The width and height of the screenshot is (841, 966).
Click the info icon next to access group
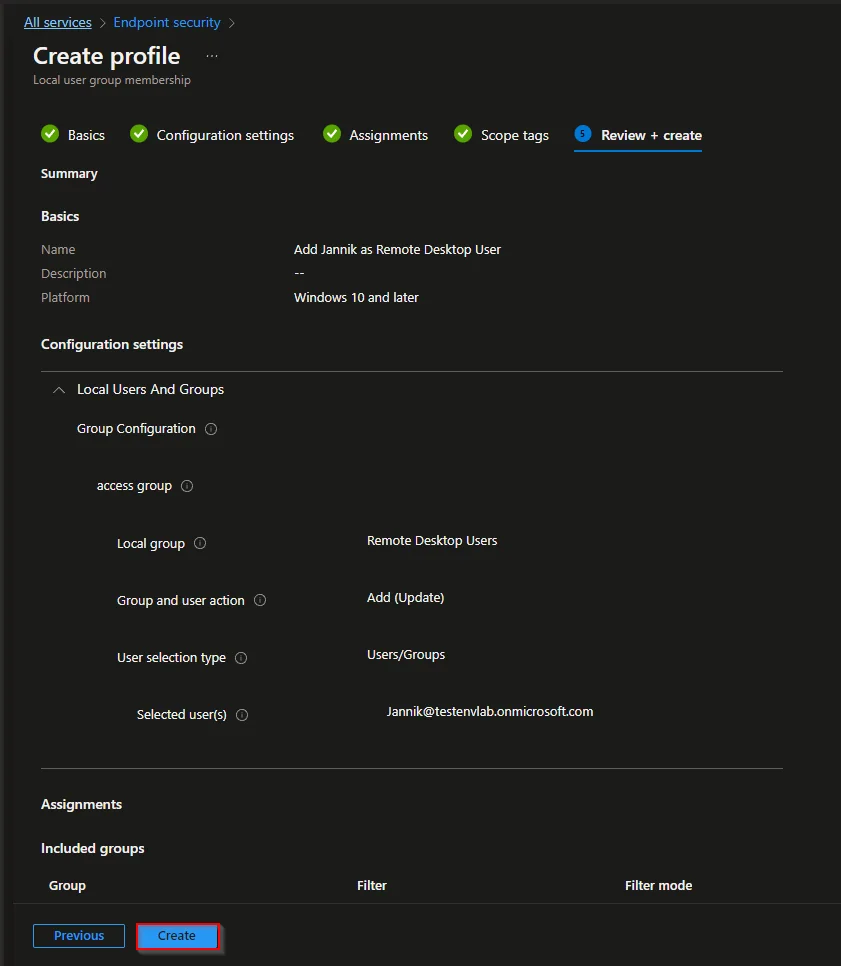pos(187,486)
